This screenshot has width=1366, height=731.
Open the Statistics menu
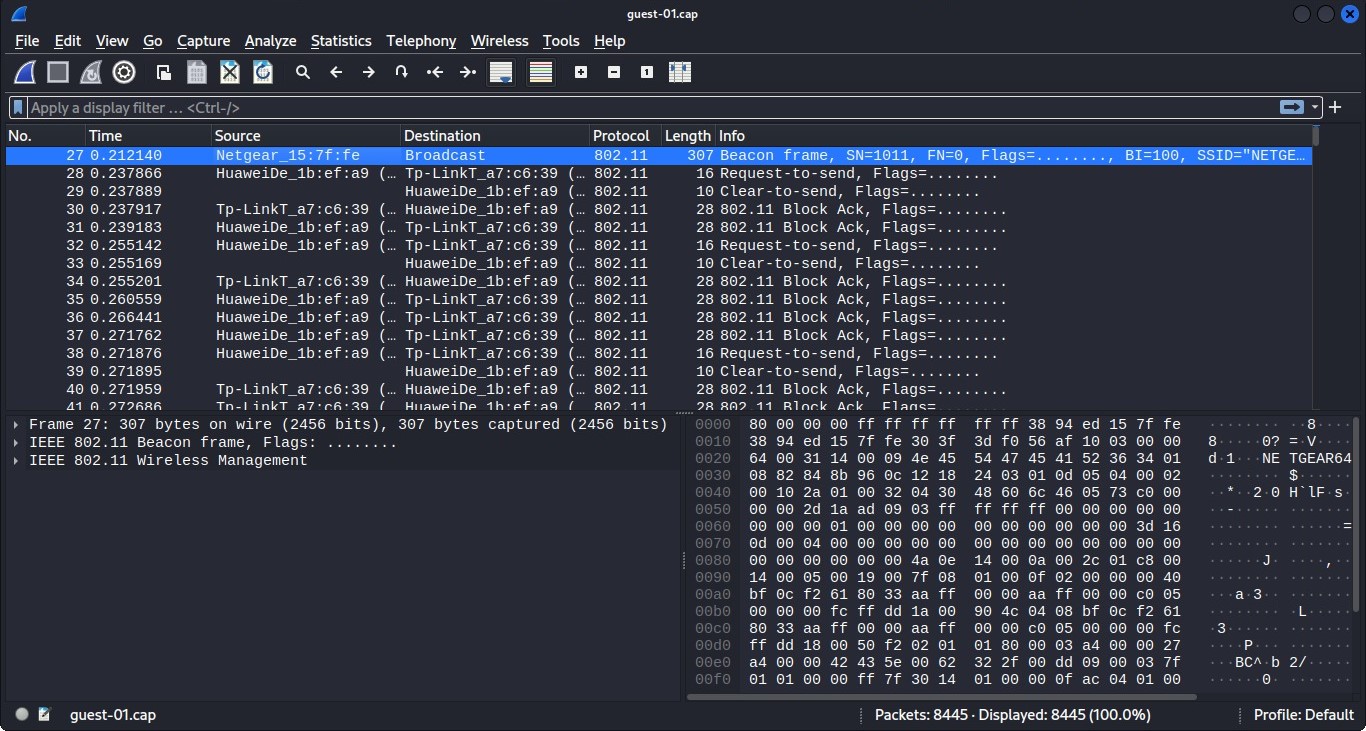pos(340,41)
